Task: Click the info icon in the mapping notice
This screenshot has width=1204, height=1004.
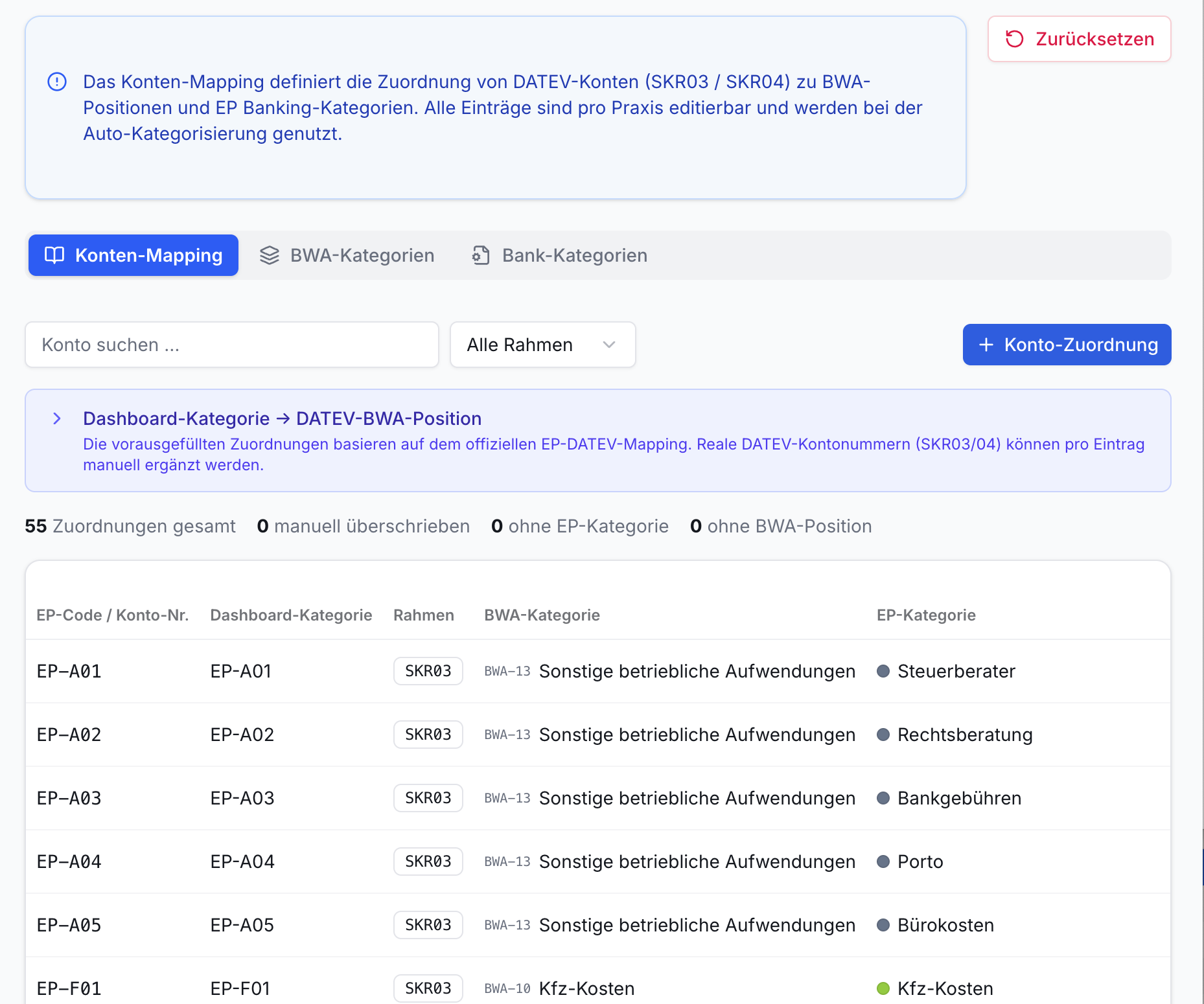Action: coord(57,82)
